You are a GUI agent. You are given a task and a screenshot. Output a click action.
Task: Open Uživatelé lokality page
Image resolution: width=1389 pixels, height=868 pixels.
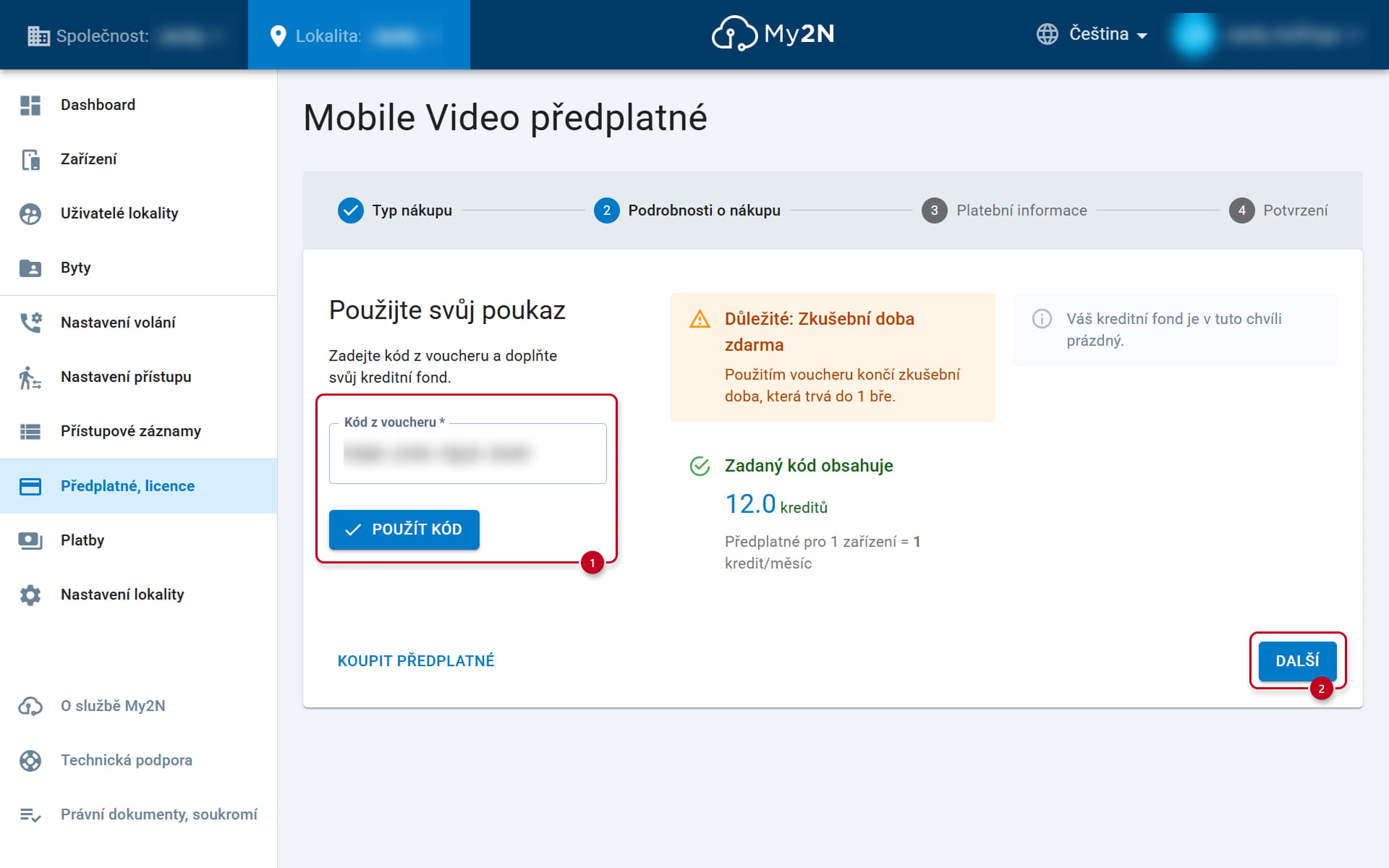point(138,213)
